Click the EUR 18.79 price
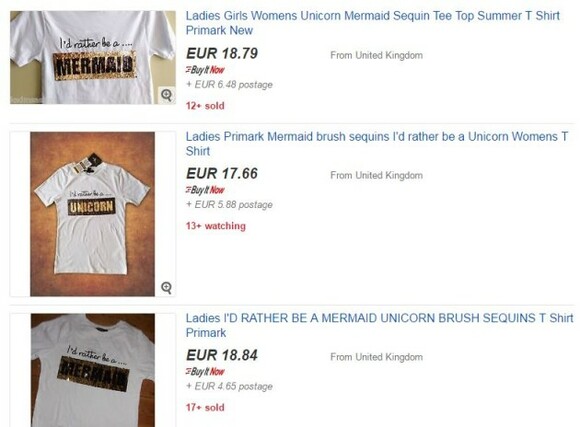The image size is (580, 427). (222, 53)
